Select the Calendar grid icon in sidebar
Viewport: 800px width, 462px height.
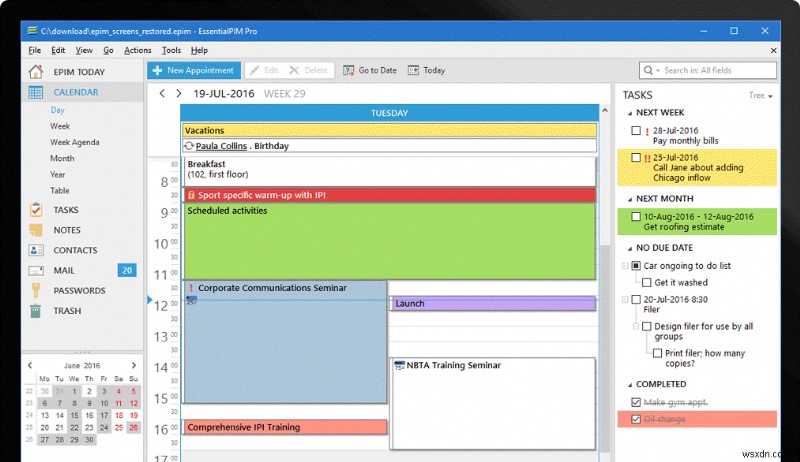click(36, 92)
